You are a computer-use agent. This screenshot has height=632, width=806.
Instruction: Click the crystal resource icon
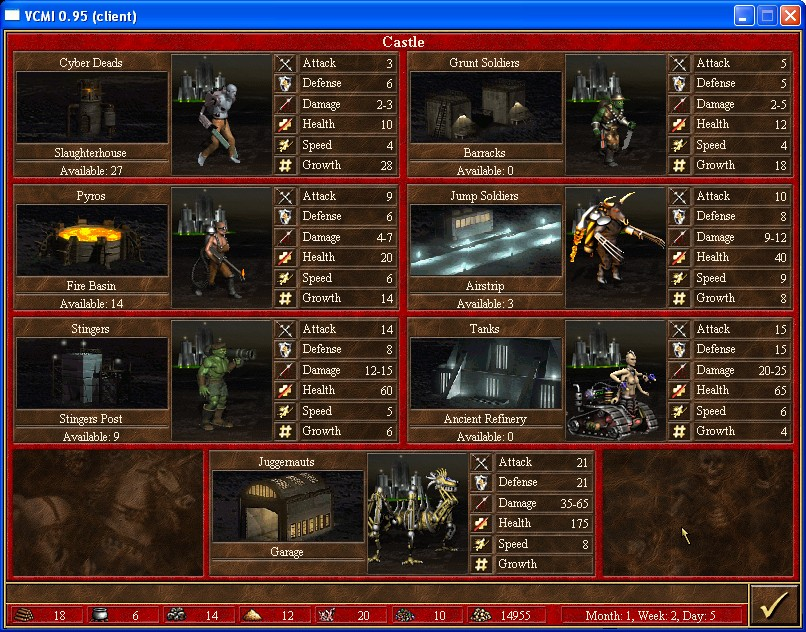[326, 615]
